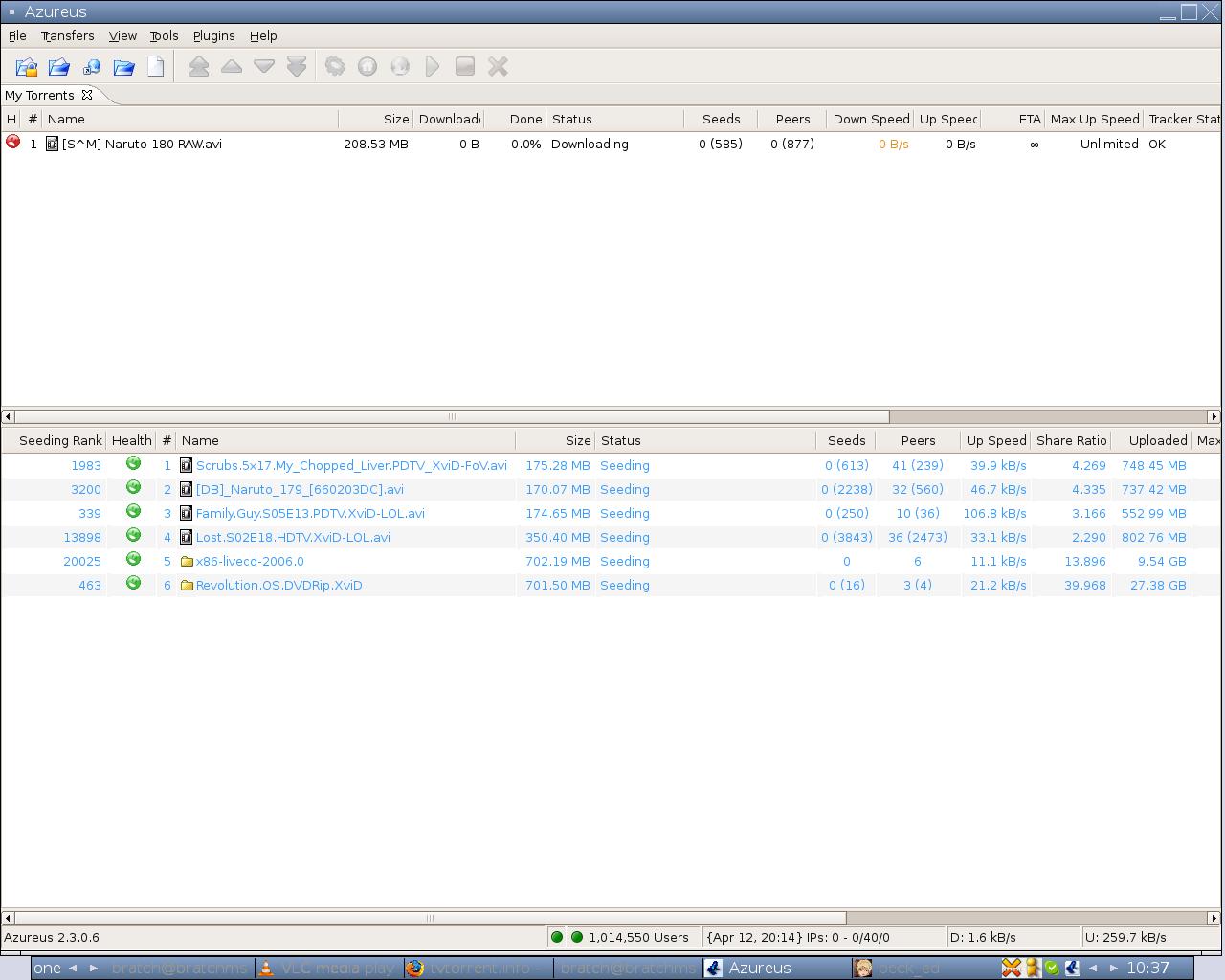Click the Open URL globe toolbar icon
The height and width of the screenshot is (980, 1225).
pos(92,67)
